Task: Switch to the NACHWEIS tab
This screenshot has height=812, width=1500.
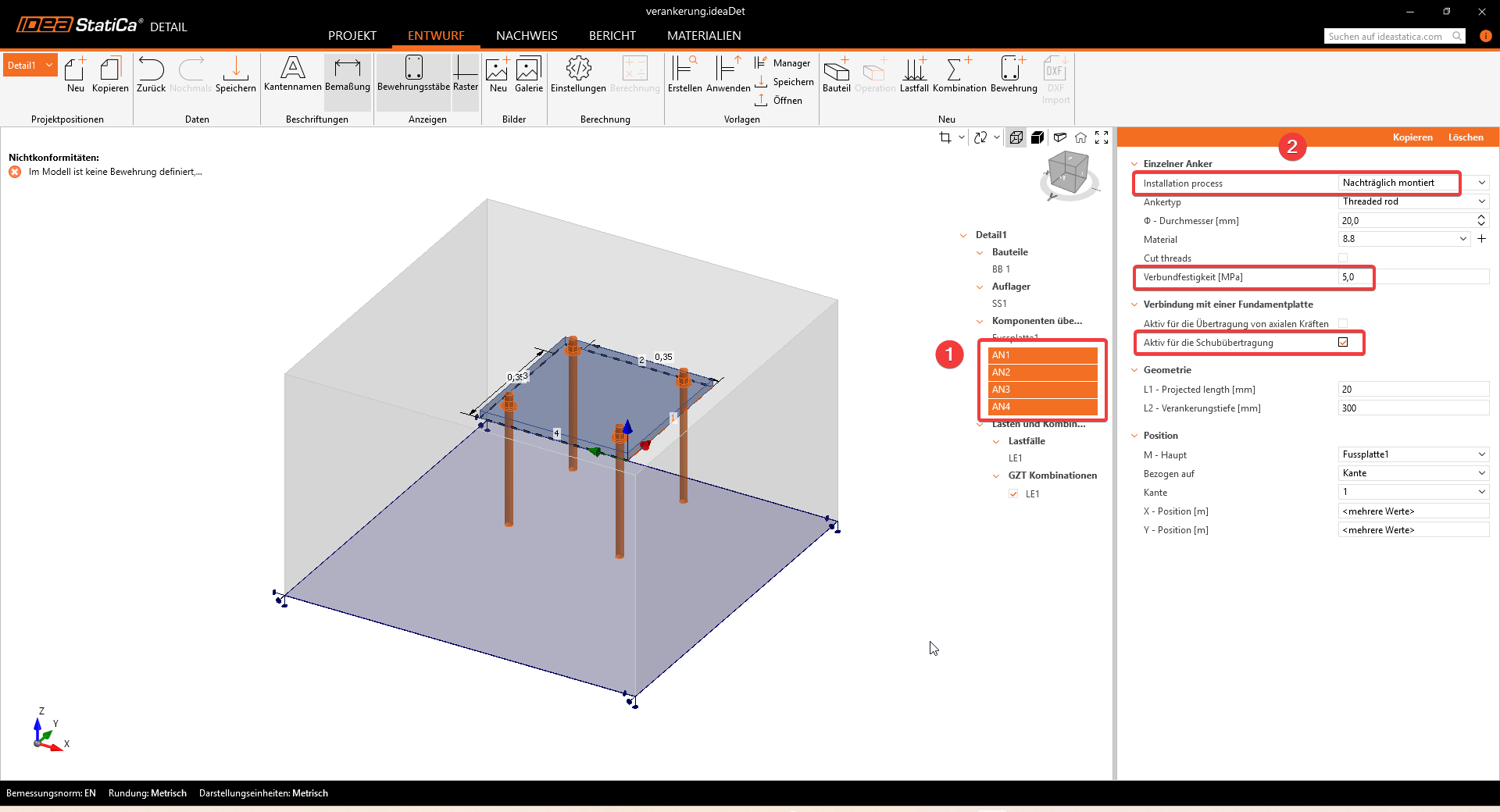Action: coord(527,36)
